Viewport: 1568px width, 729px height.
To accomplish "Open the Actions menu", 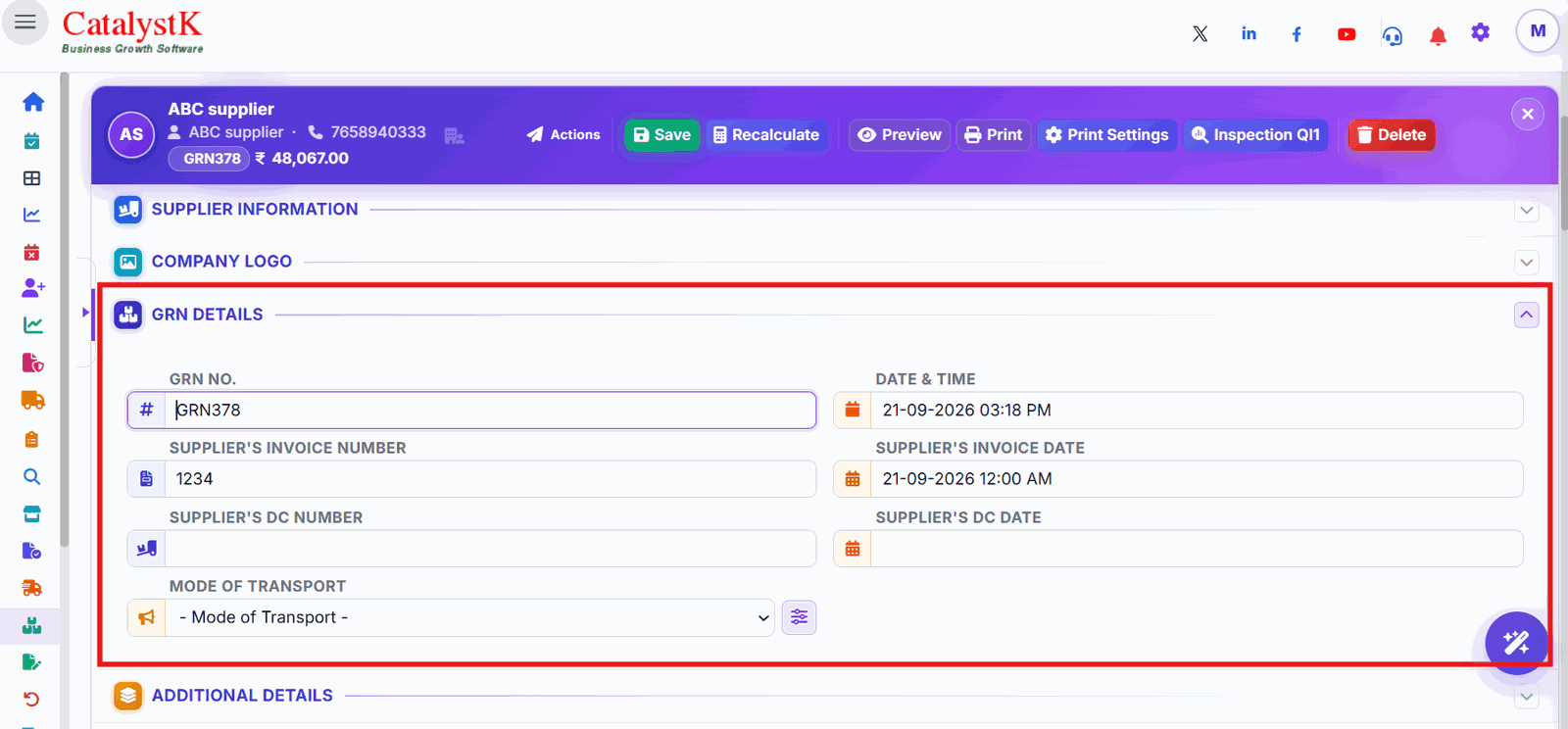I will (563, 134).
